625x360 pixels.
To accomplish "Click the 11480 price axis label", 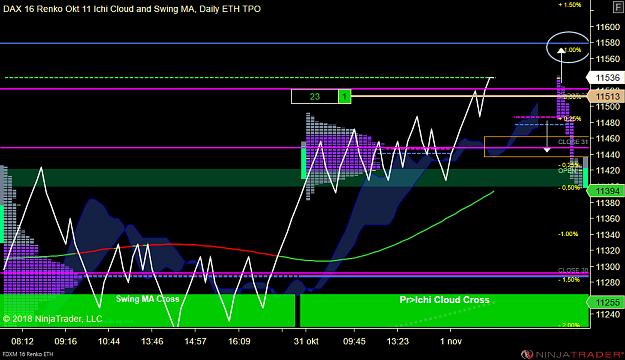I will [x=608, y=123].
